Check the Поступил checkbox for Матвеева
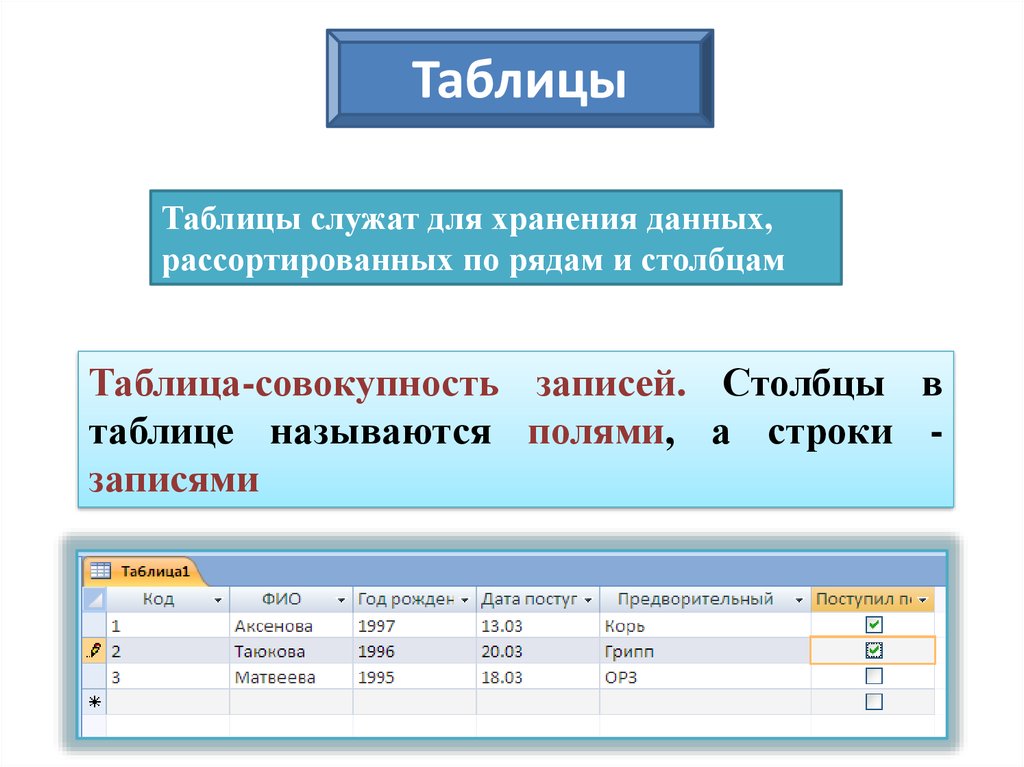Viewport: 1024px width, 767px height. click(x=874, y=676)
